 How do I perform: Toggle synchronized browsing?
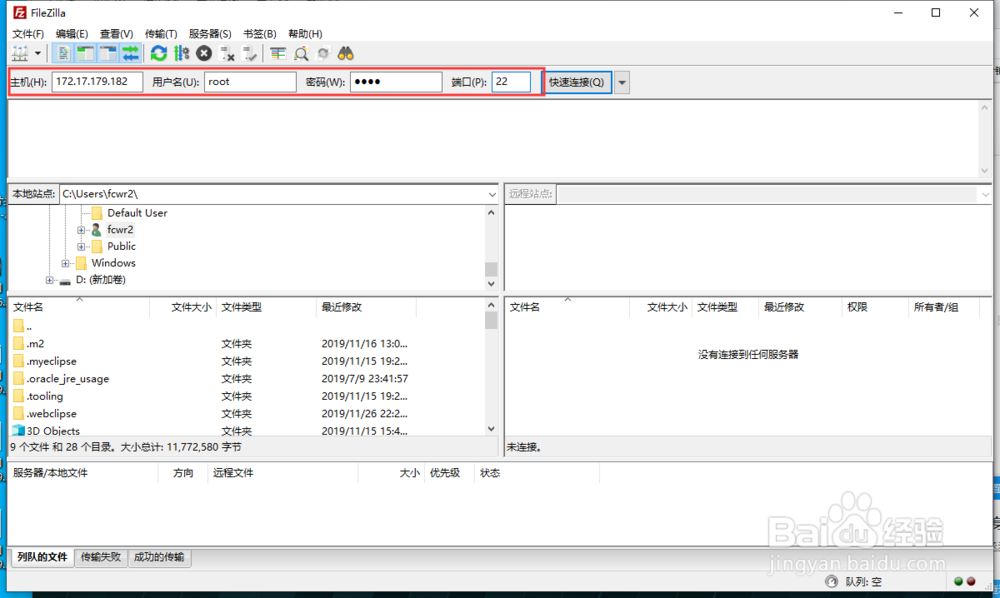point(323,54)
